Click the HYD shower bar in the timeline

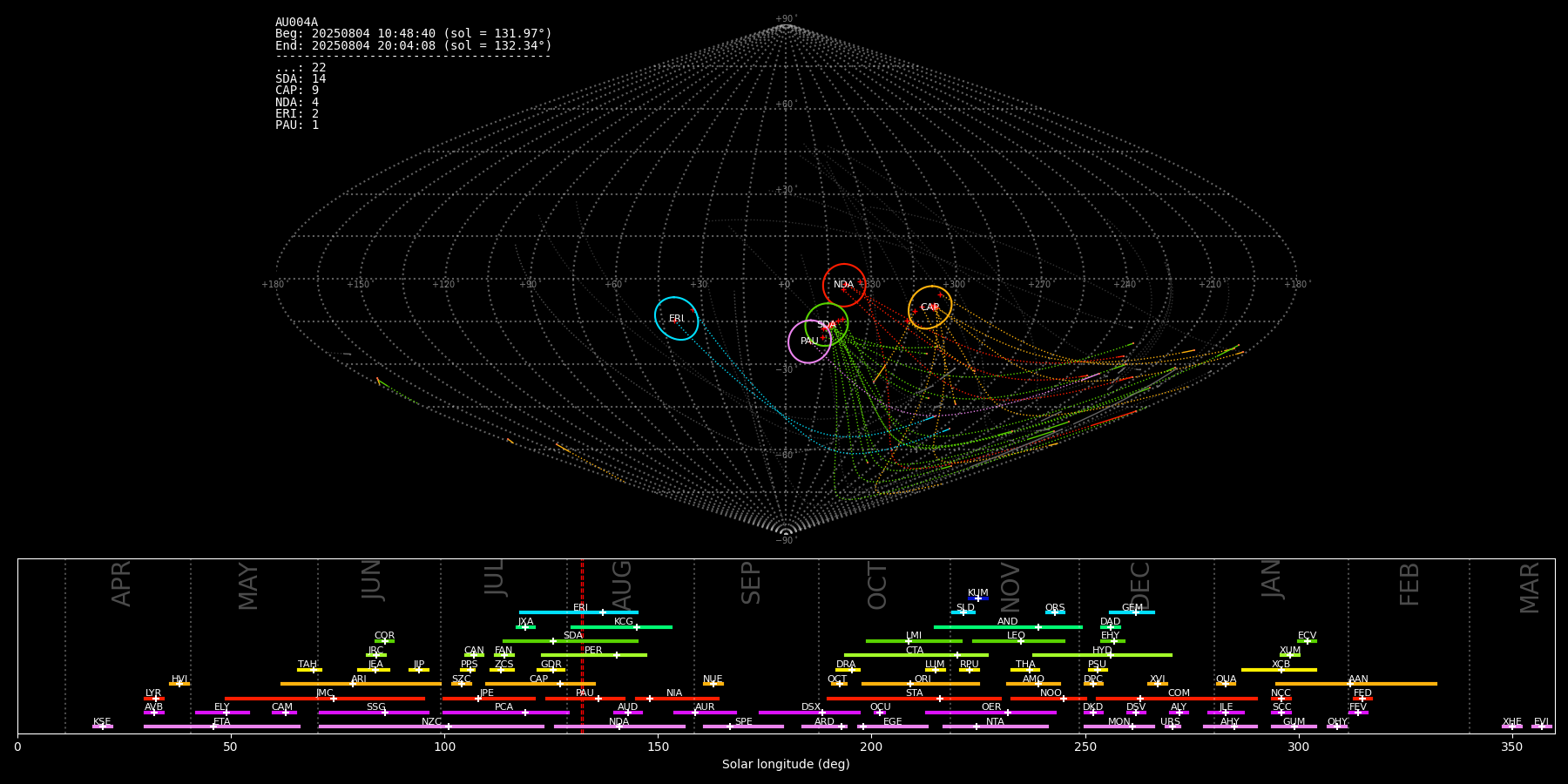[1102, 655]
